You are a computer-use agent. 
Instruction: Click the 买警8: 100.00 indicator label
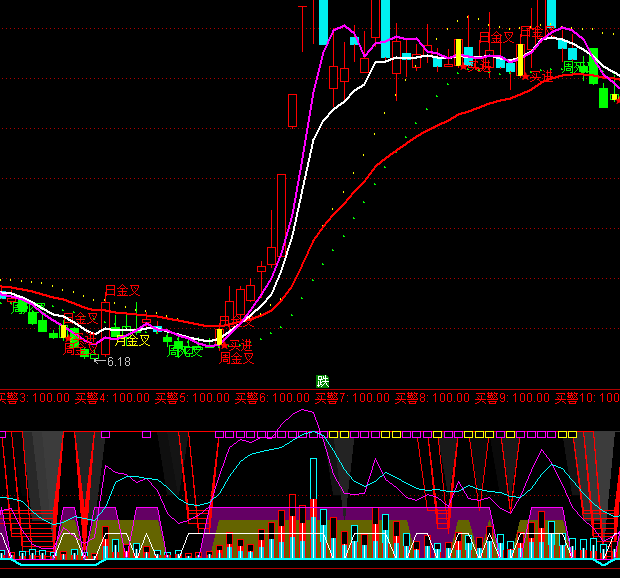(432, 398)
